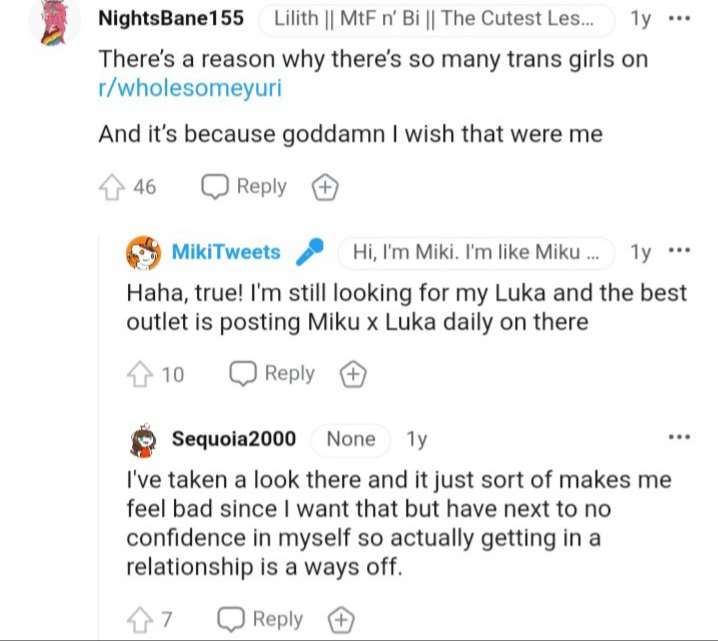Reply to Sequoia2000's comment
Viewport: 718px width, 641px height.
tap(261, 619)
